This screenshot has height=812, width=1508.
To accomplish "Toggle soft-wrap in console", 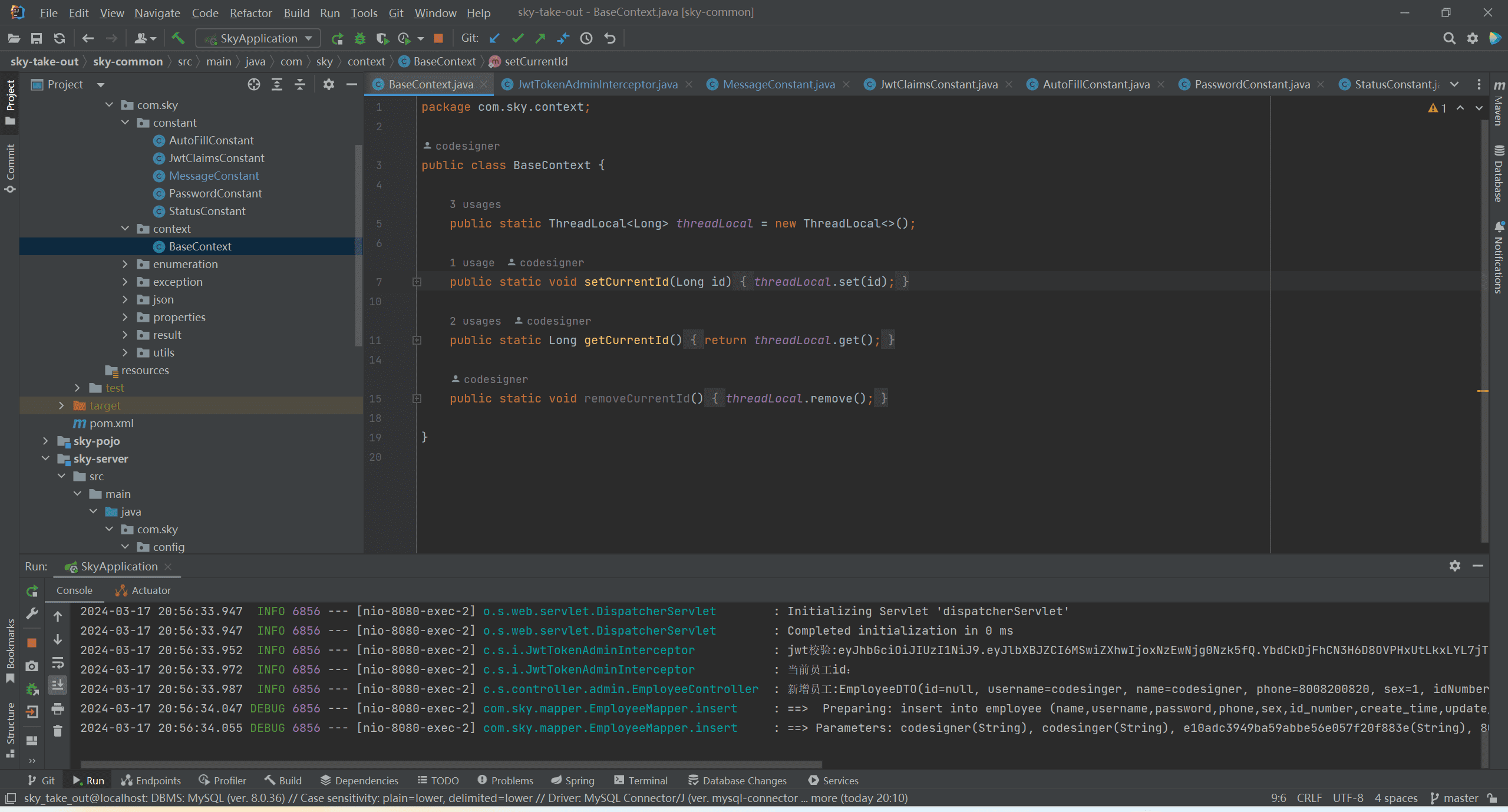I will pyautogui.click(x=58, y=663).
